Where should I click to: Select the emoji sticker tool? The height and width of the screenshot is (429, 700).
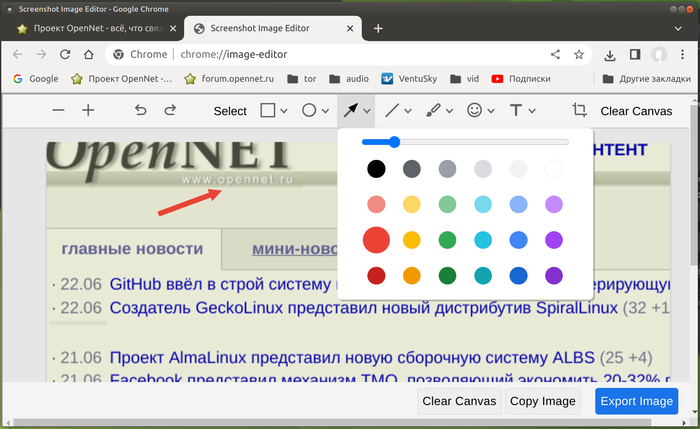tap(475, 111)
